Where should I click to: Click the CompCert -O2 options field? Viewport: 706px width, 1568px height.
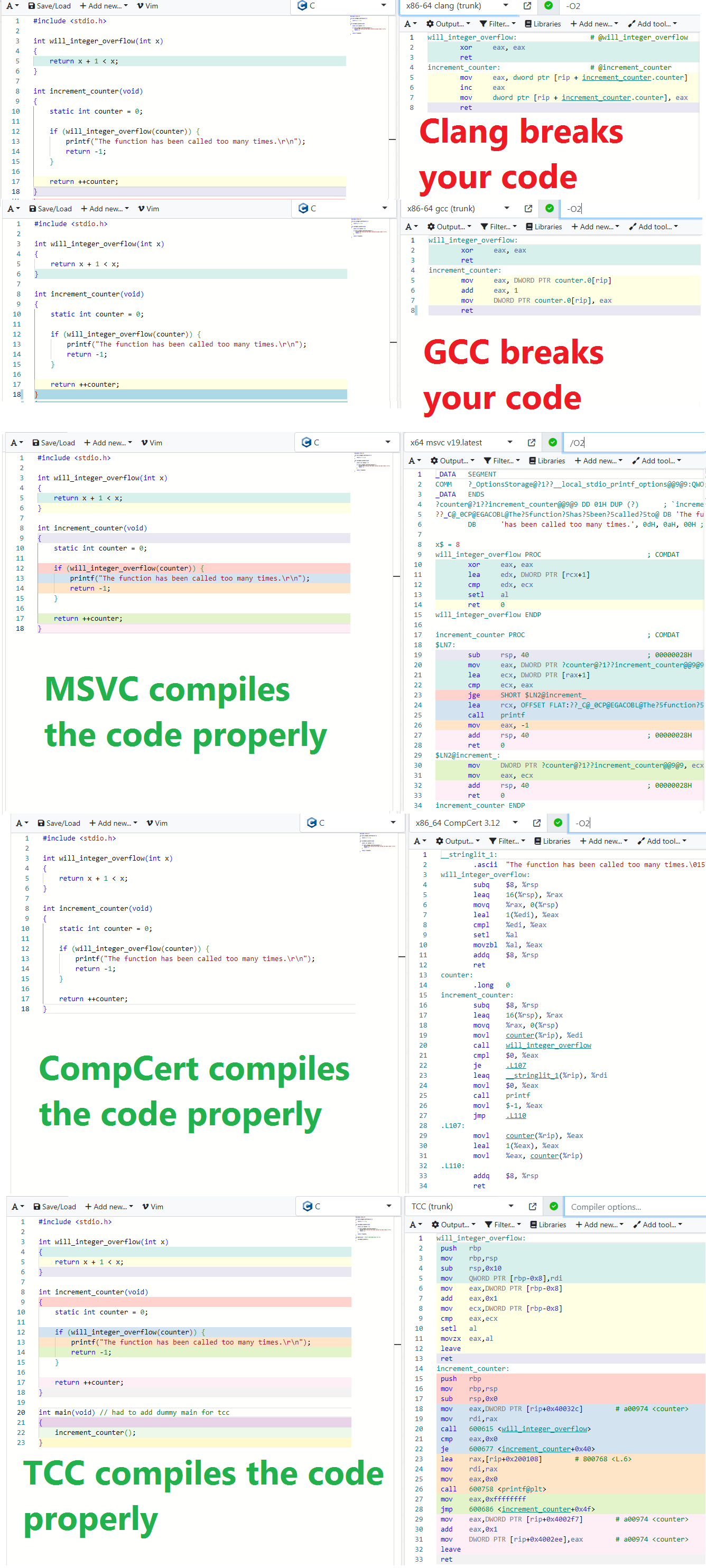click(638, 823)
